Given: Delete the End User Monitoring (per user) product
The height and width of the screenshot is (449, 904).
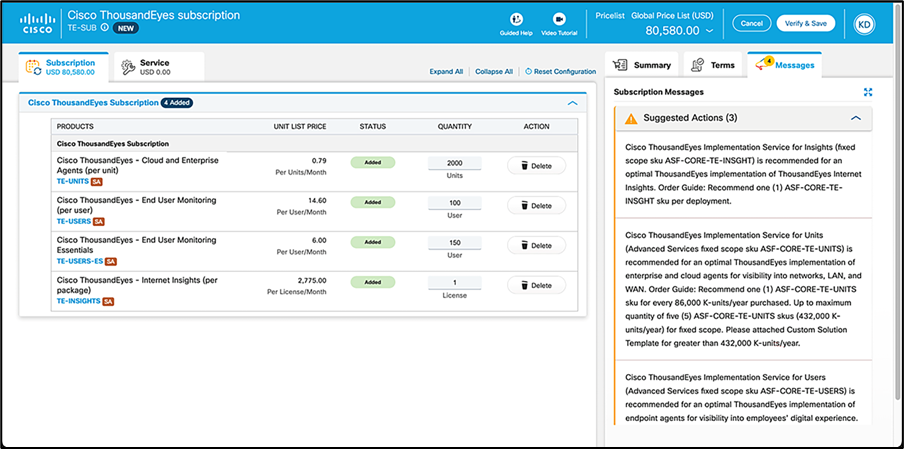Looking at the screenshot, I should pyautogui.click(x=536, y=206).
